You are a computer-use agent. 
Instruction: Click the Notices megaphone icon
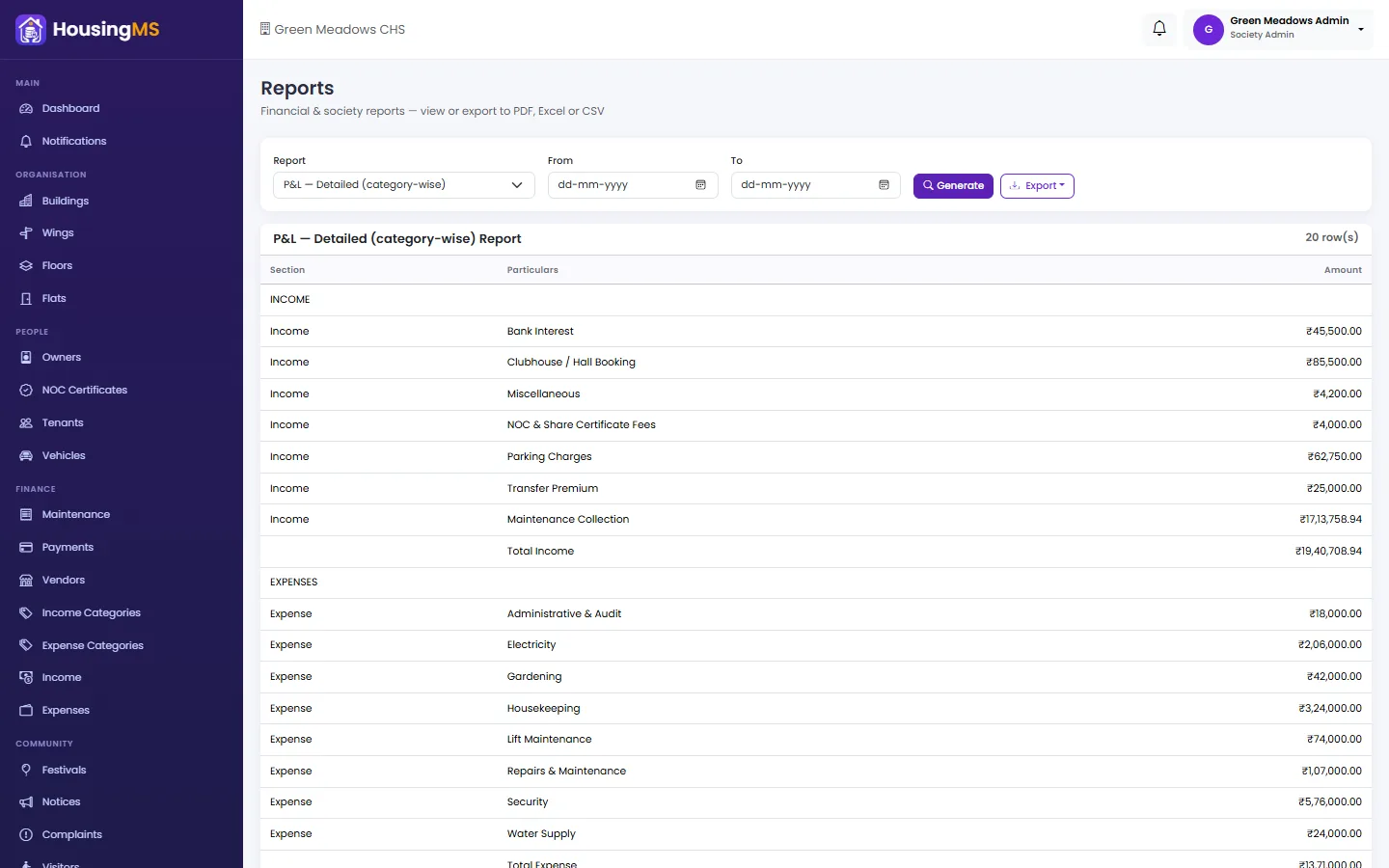point(26,802)
